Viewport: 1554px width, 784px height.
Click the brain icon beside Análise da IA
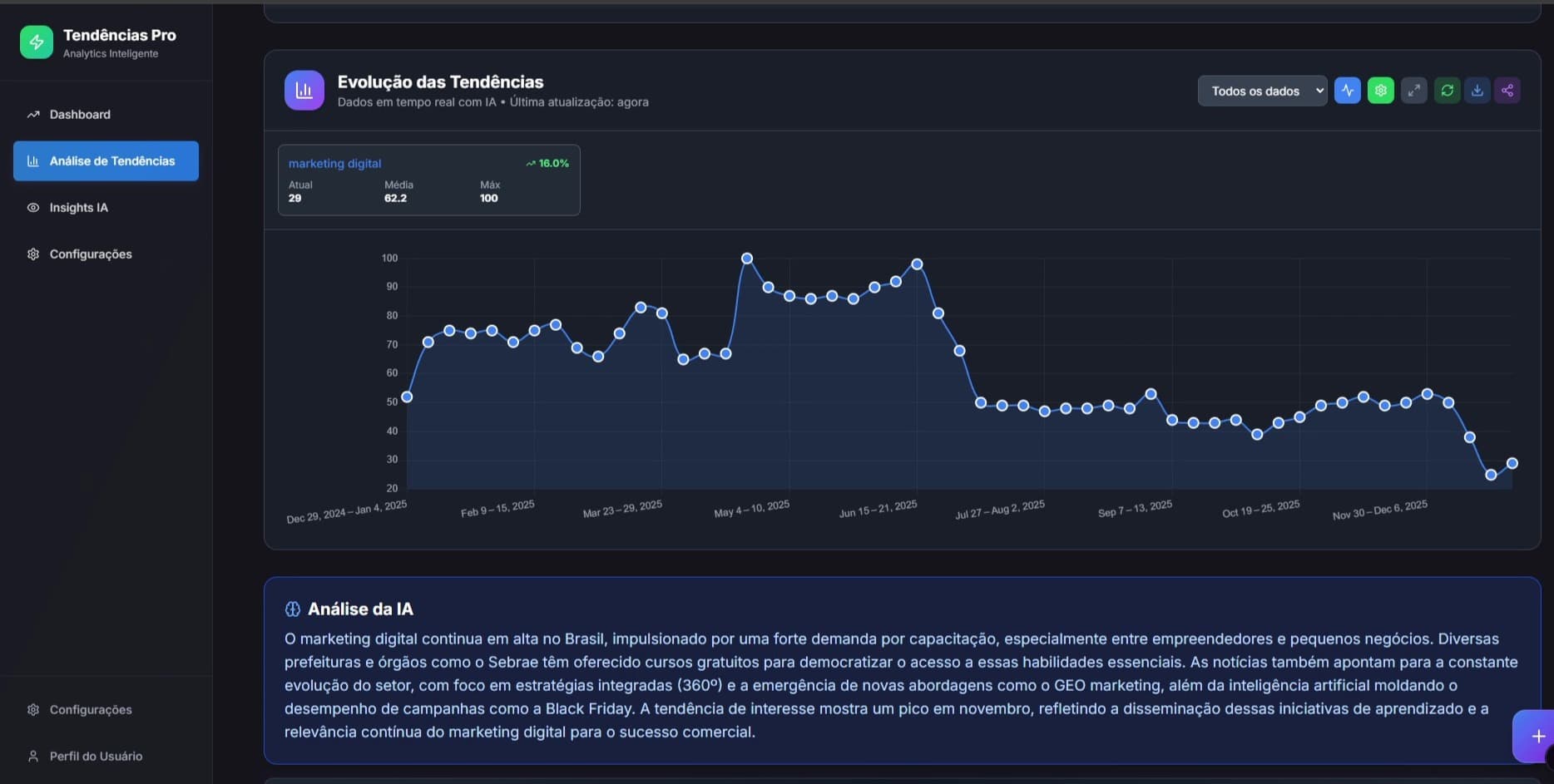[292, 609]
